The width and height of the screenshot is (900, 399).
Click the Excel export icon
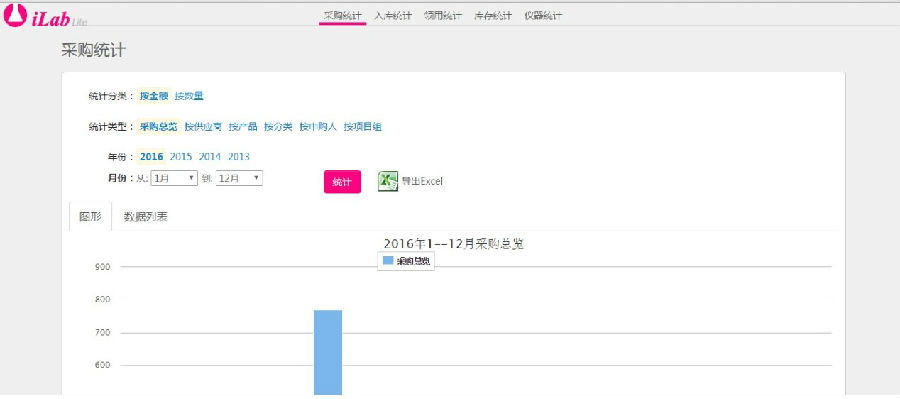pyautogui.click(x=388, y=181)
